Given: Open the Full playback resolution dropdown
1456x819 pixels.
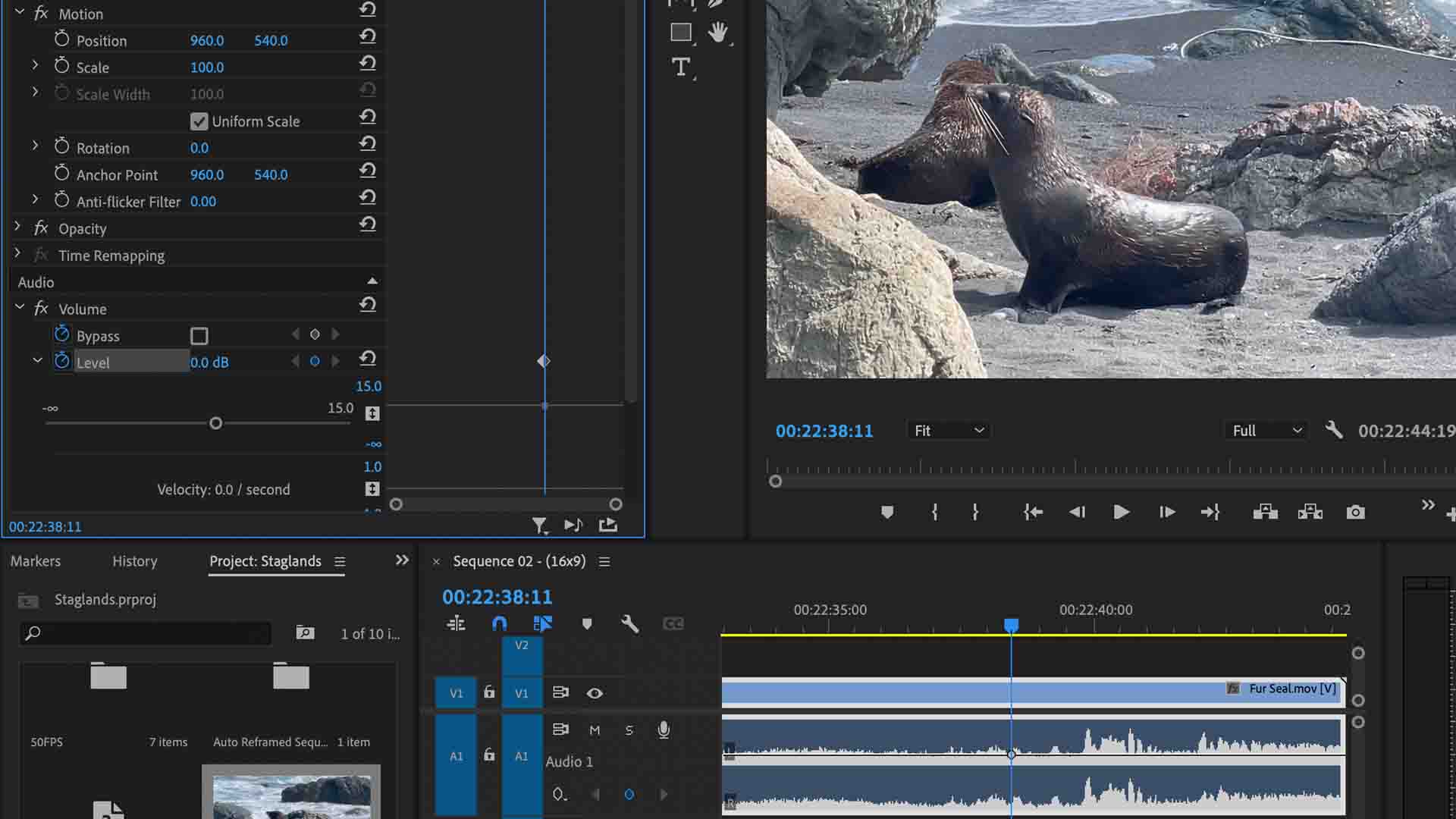Looking at the screenshot, I should tap(1264, 430).
